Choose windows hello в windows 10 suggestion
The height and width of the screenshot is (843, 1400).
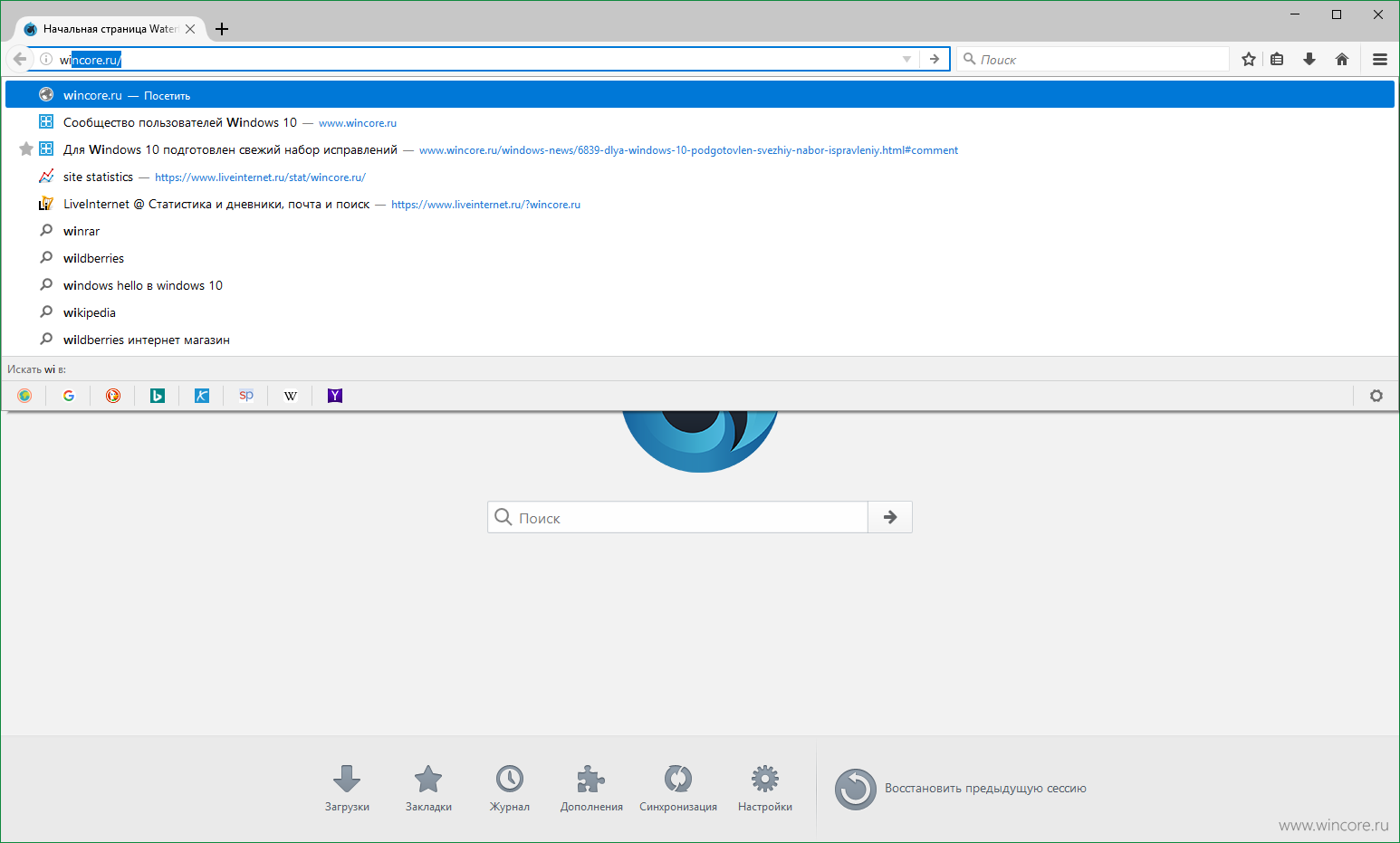point(700,285)
